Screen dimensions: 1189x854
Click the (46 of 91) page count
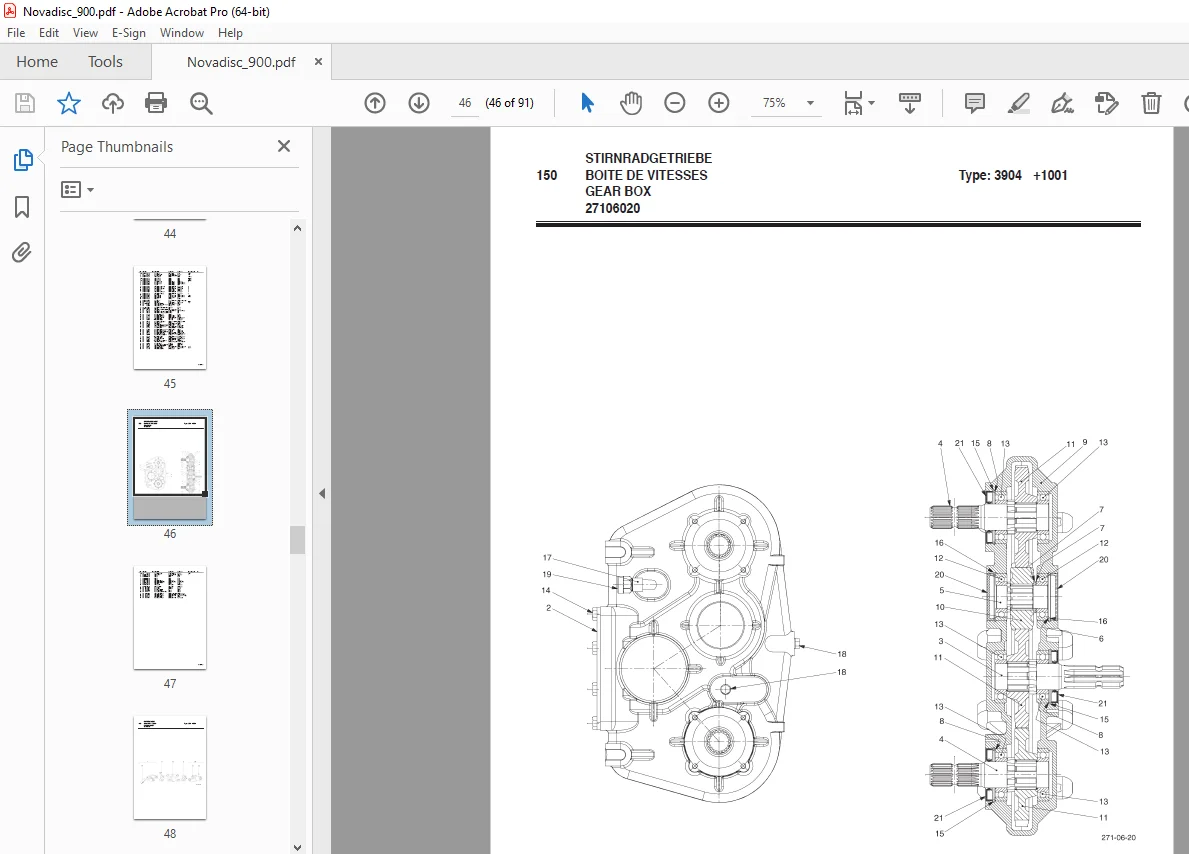[x=510, y=103]
